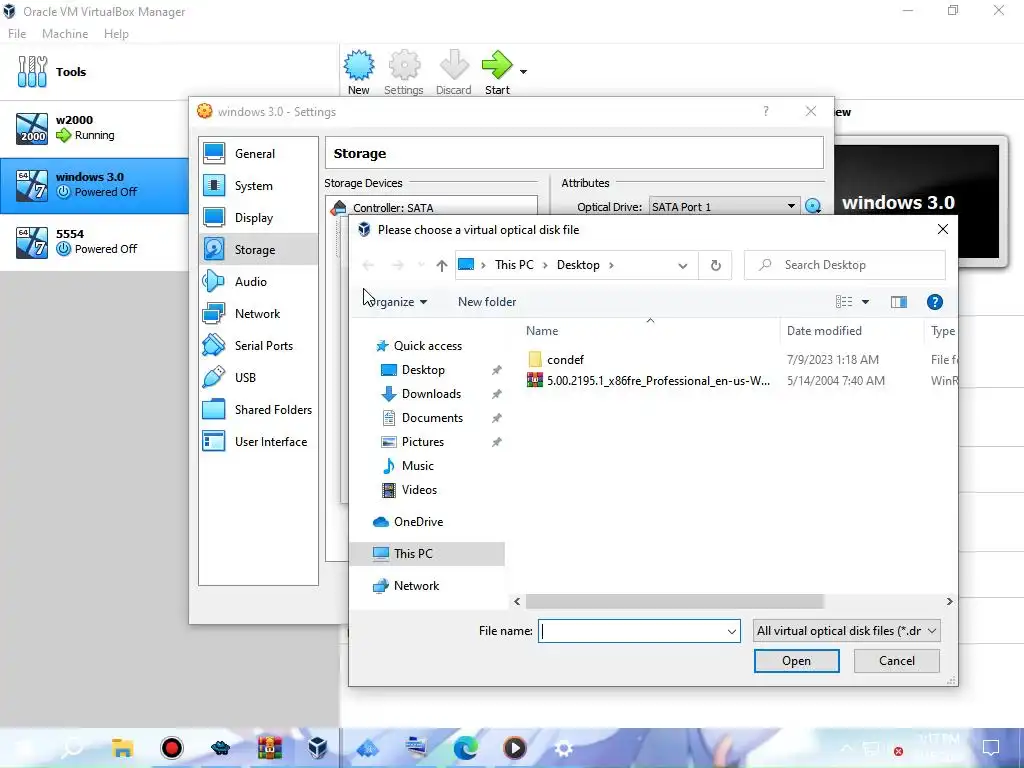1024x768 pixels.
Task: Click the Cancel button
Action: click(x=897, y=661)
